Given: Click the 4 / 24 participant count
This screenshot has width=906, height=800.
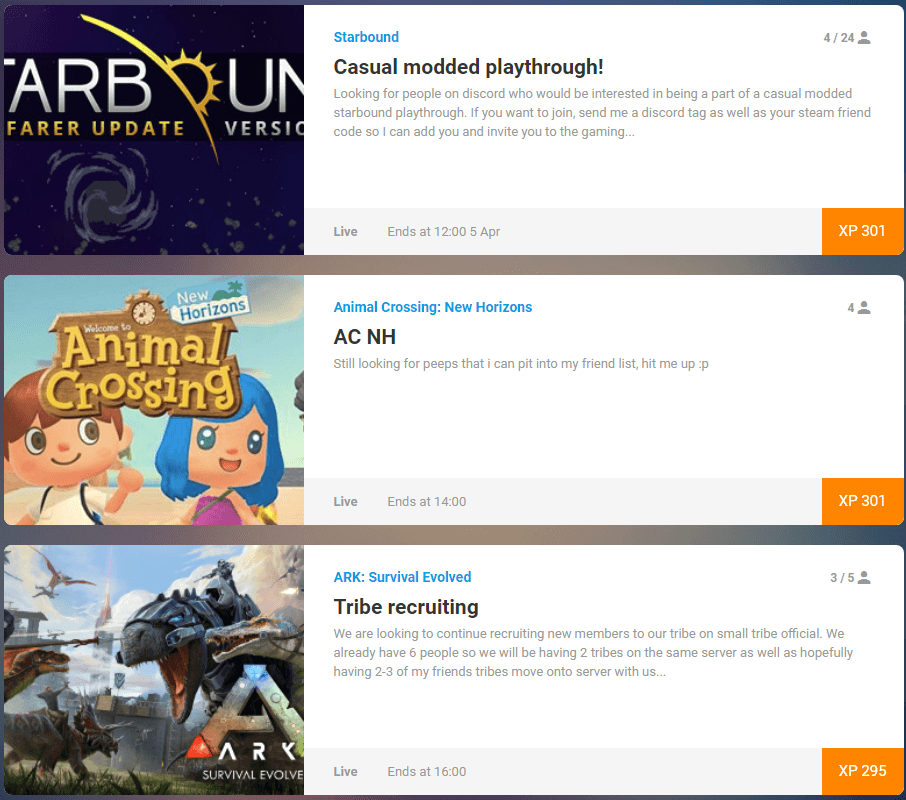Looking at the screenshot, I should pyautogui.click(x=838, y=38).
